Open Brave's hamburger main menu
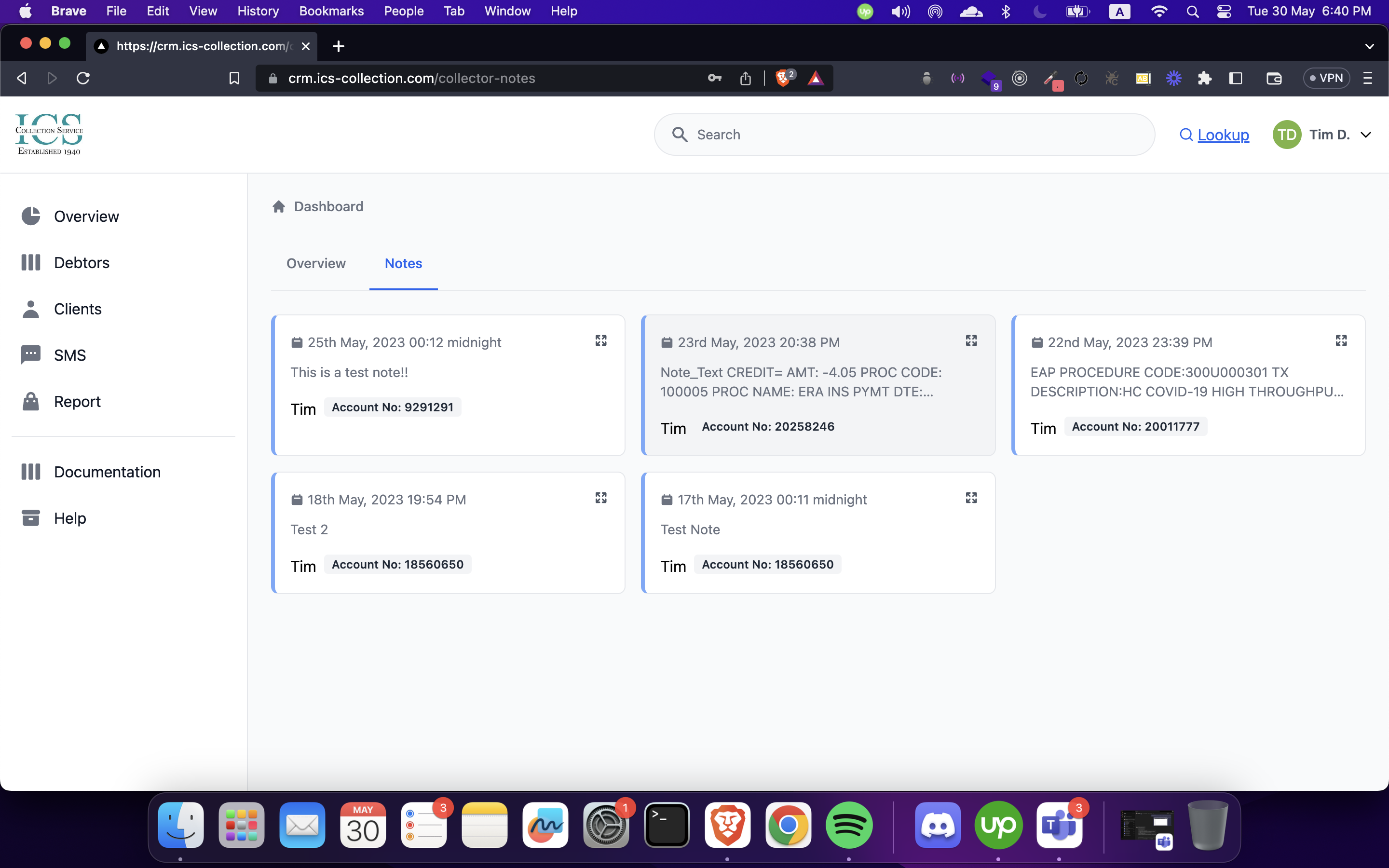The image size is (1389, 868). point(1368,78)
